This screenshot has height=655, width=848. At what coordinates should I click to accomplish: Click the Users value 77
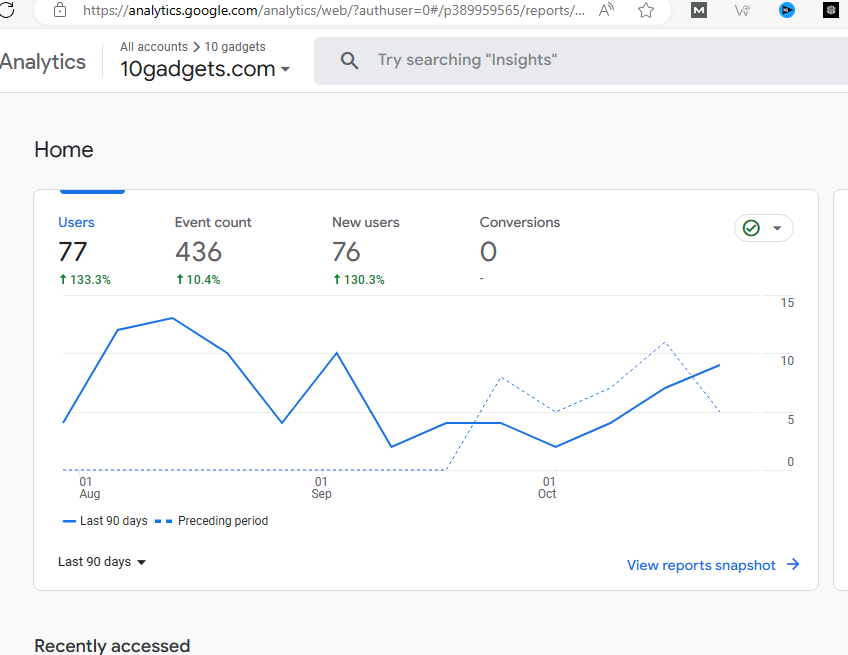72,252
